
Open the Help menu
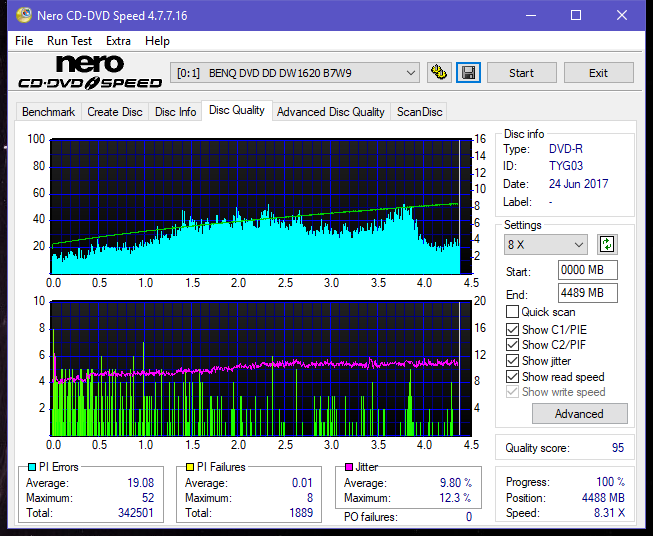(x=157, y=41)
